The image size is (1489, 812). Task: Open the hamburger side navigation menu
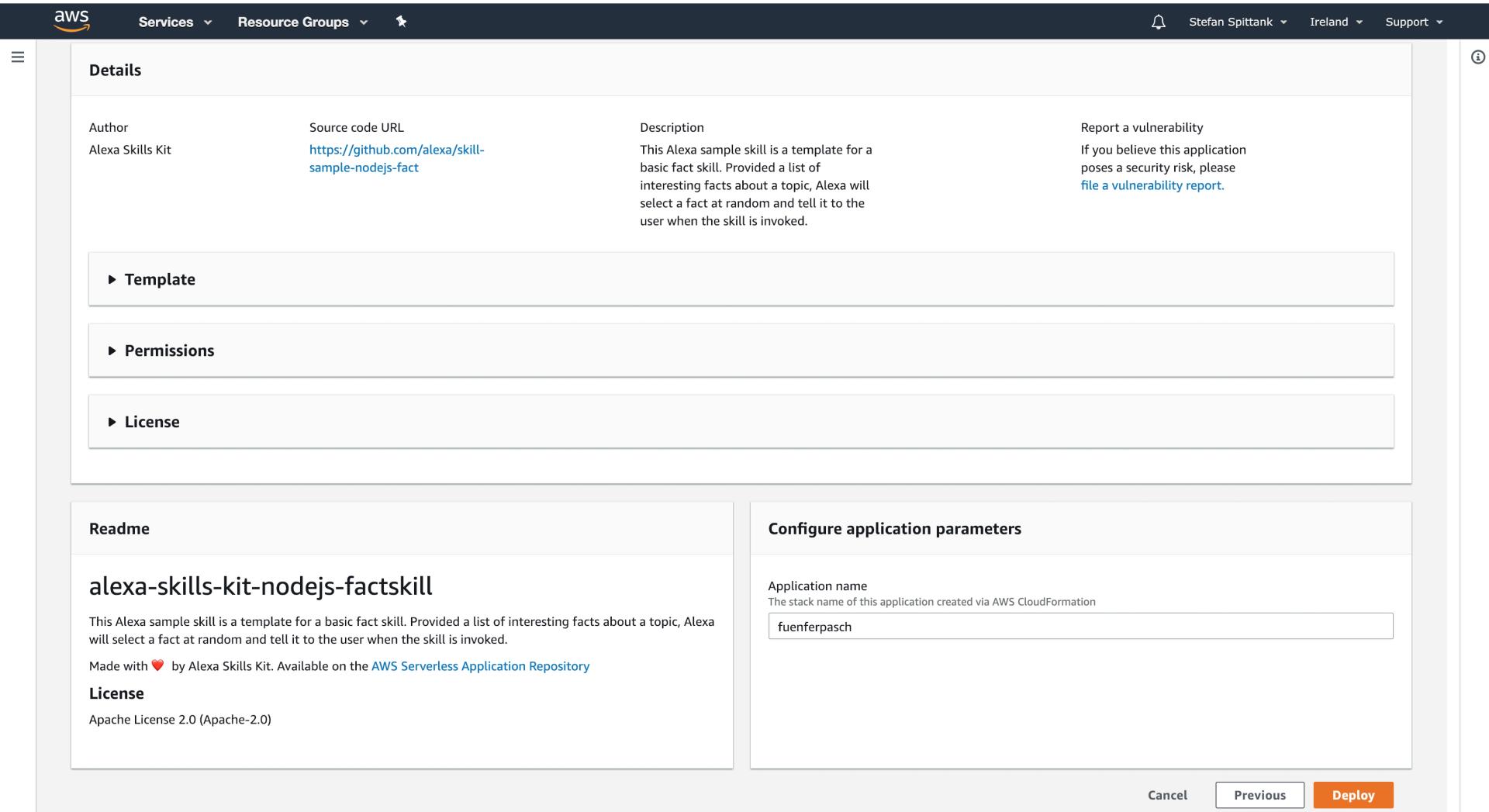point(18,57)
